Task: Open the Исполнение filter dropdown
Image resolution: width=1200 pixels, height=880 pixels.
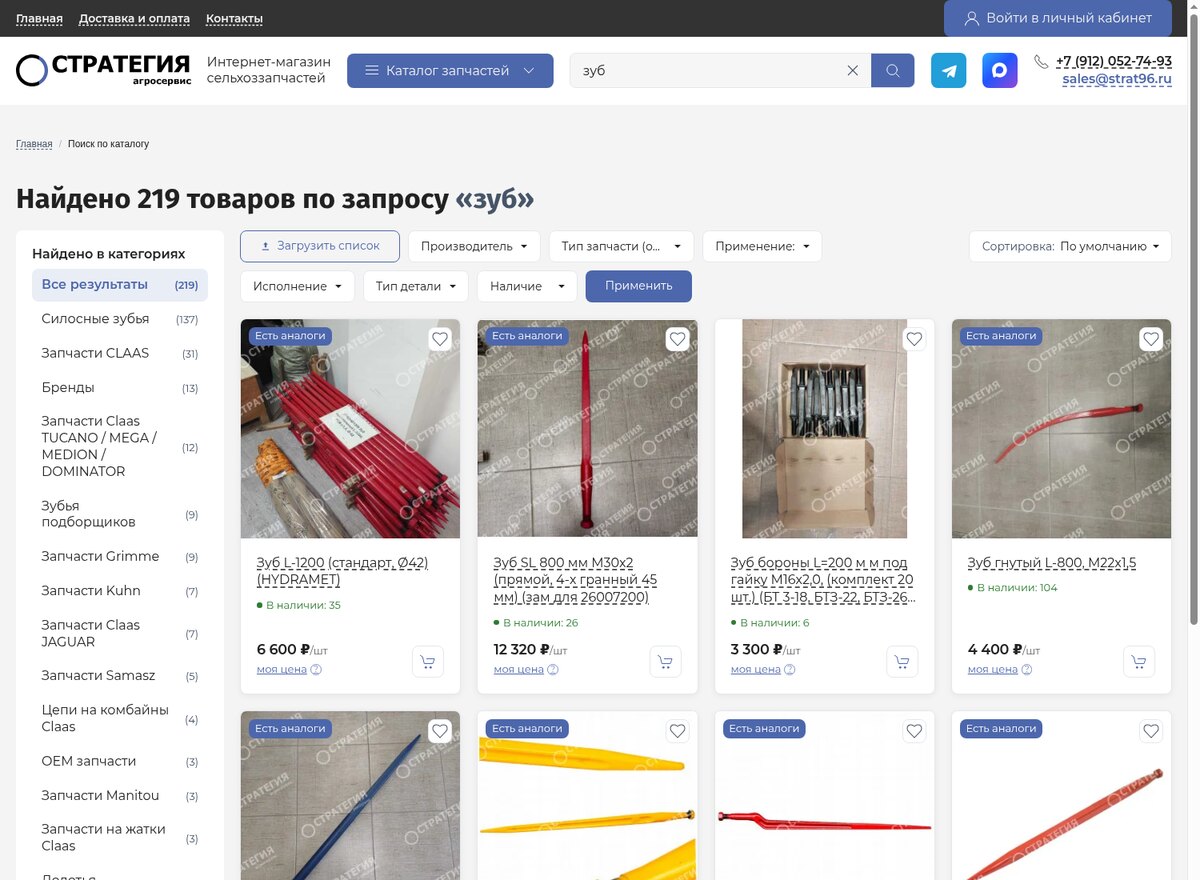Action: coord(297,286)
